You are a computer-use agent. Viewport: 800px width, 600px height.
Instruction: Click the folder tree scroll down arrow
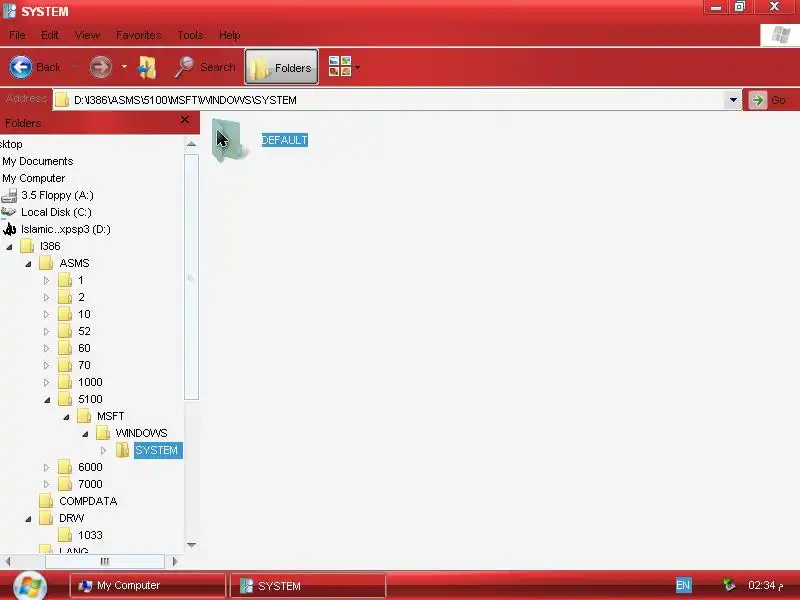(191, 545)
